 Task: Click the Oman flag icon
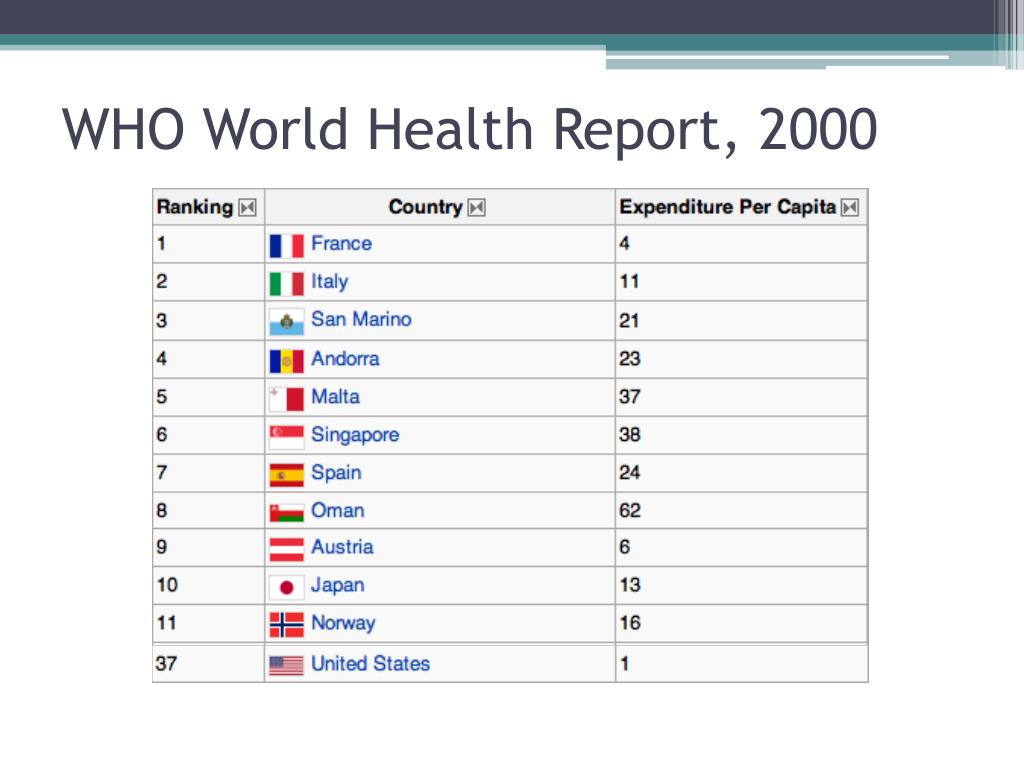287,512
